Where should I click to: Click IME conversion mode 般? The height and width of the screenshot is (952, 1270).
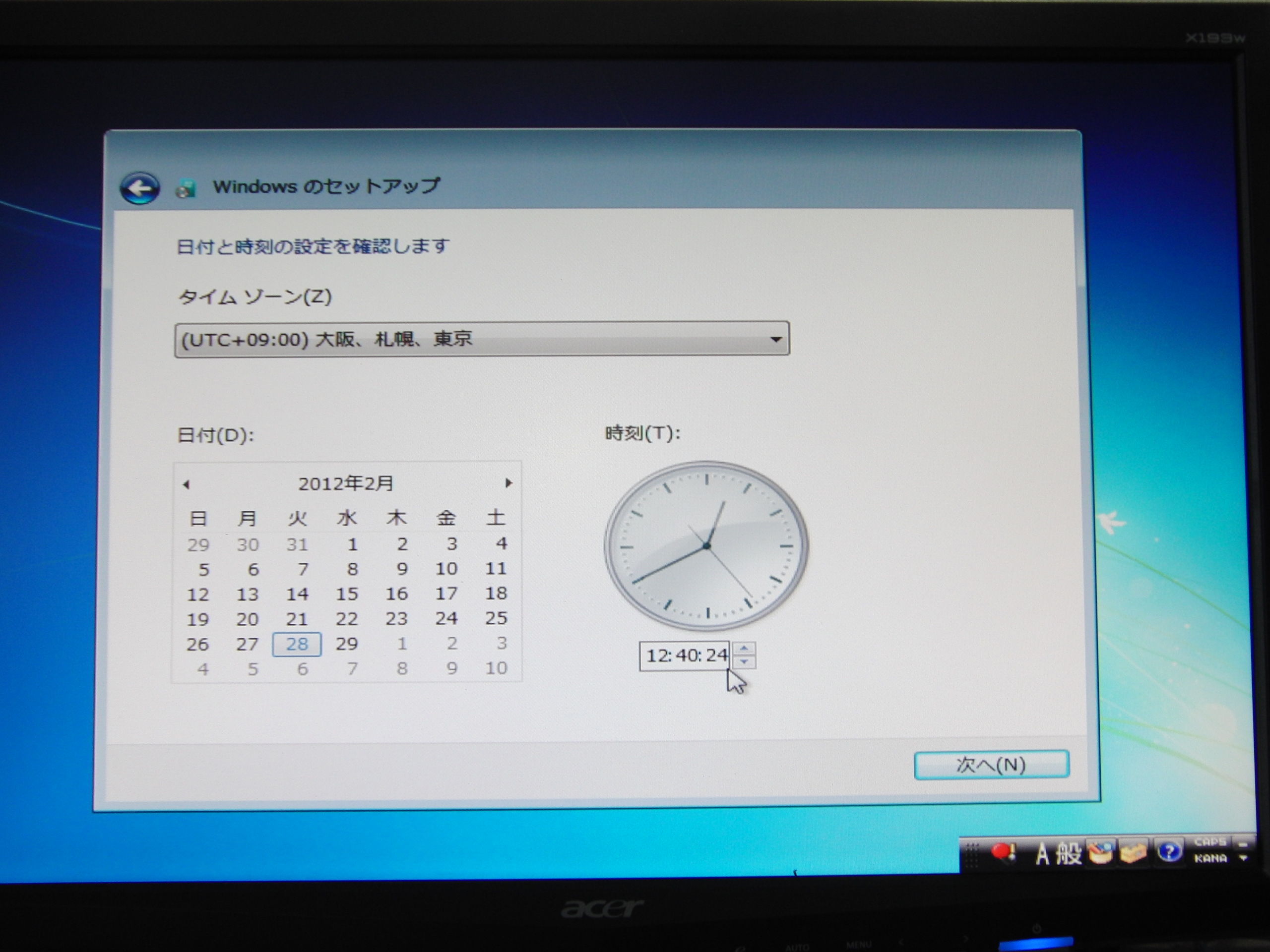point(1069,853)
